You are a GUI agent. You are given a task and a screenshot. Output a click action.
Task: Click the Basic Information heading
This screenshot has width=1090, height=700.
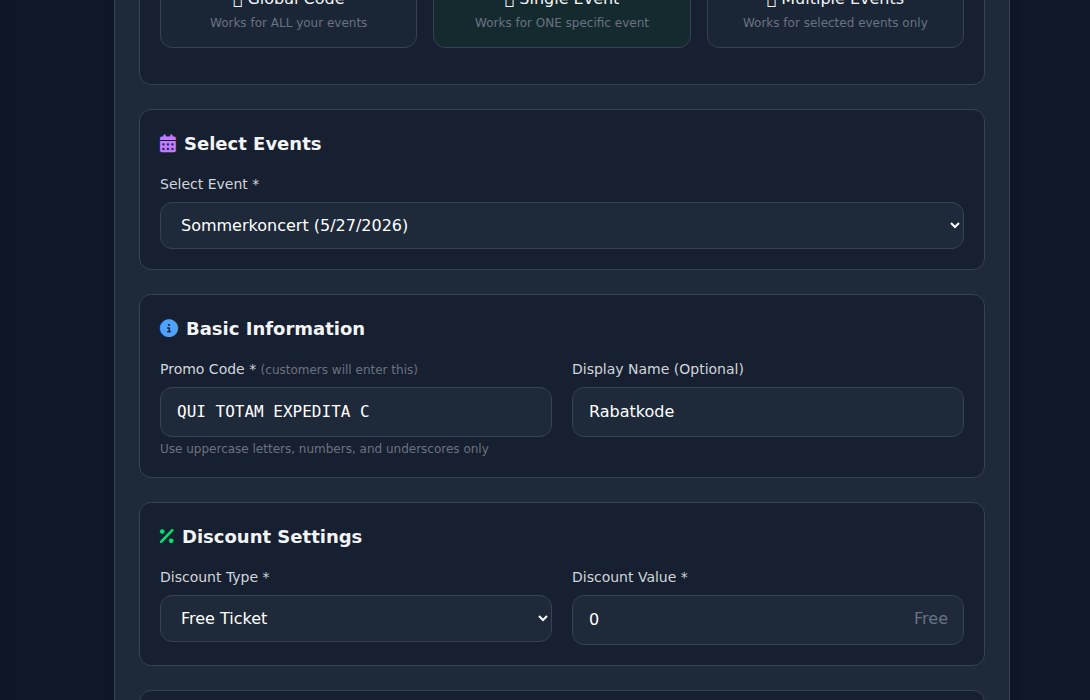[x=275, y=329]
